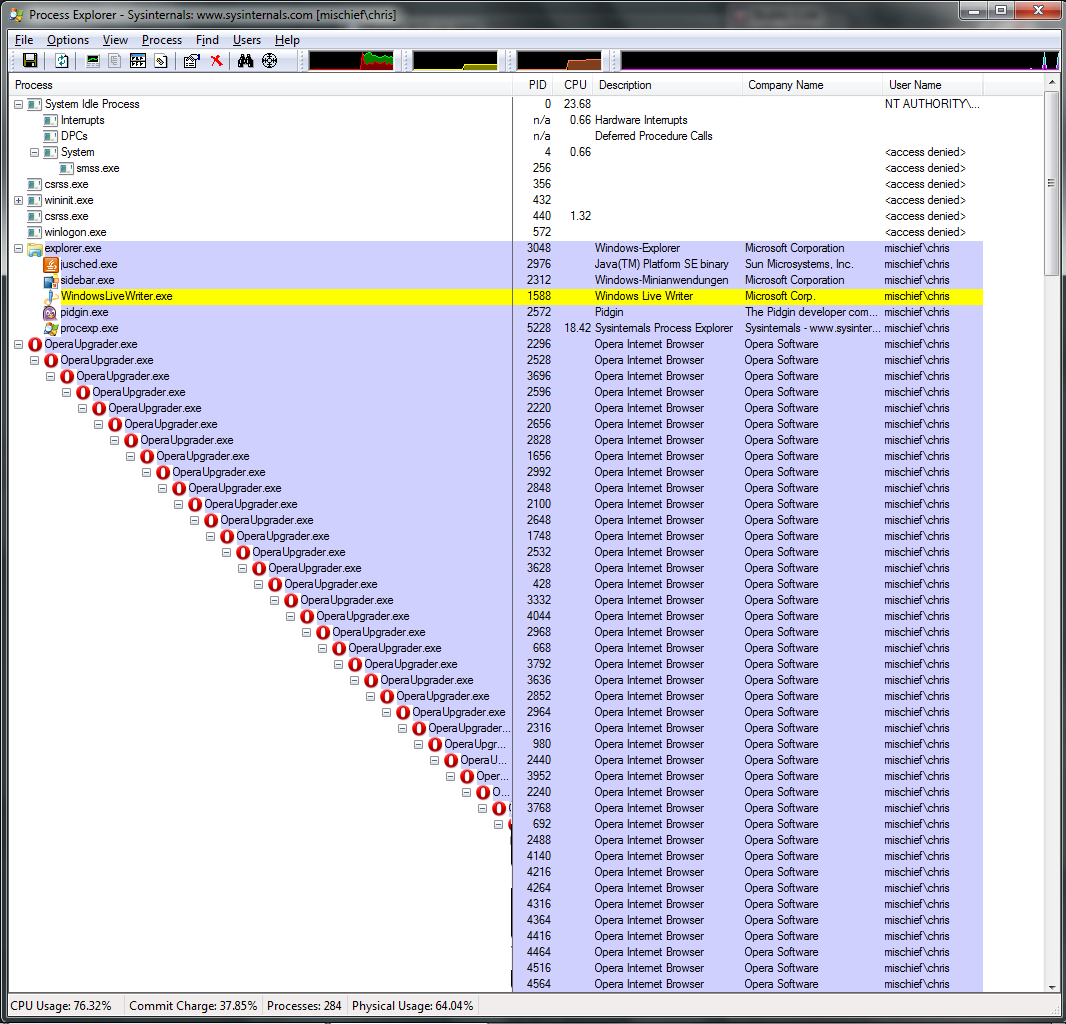Viewport: 1066px width, 1024px height.
Task: Click the folder icon of explorer.exe
Action: 35,249
